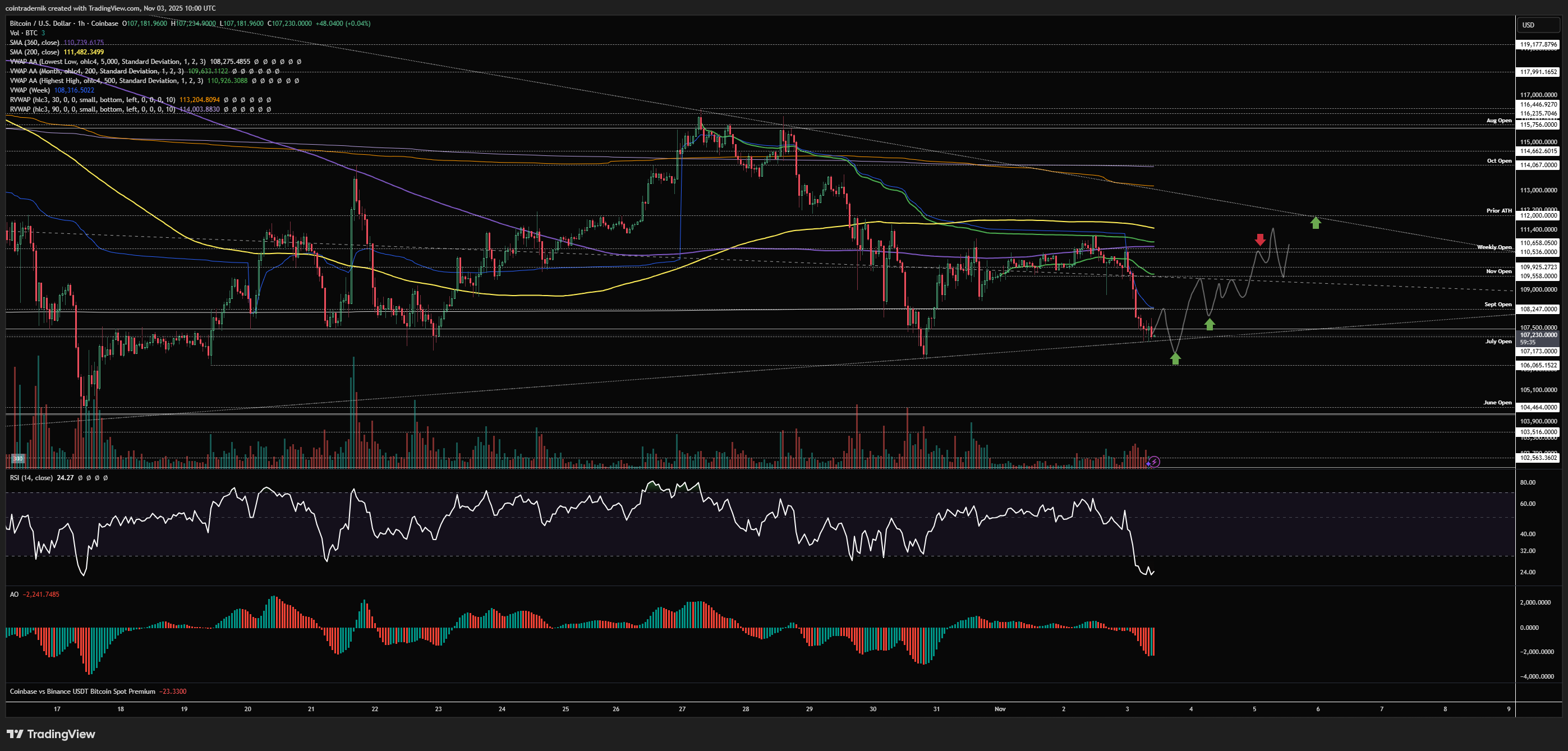Click current price label 107,230.0000 on axis
Viewport: 1568px width, 751px height.
(1538, 335)
